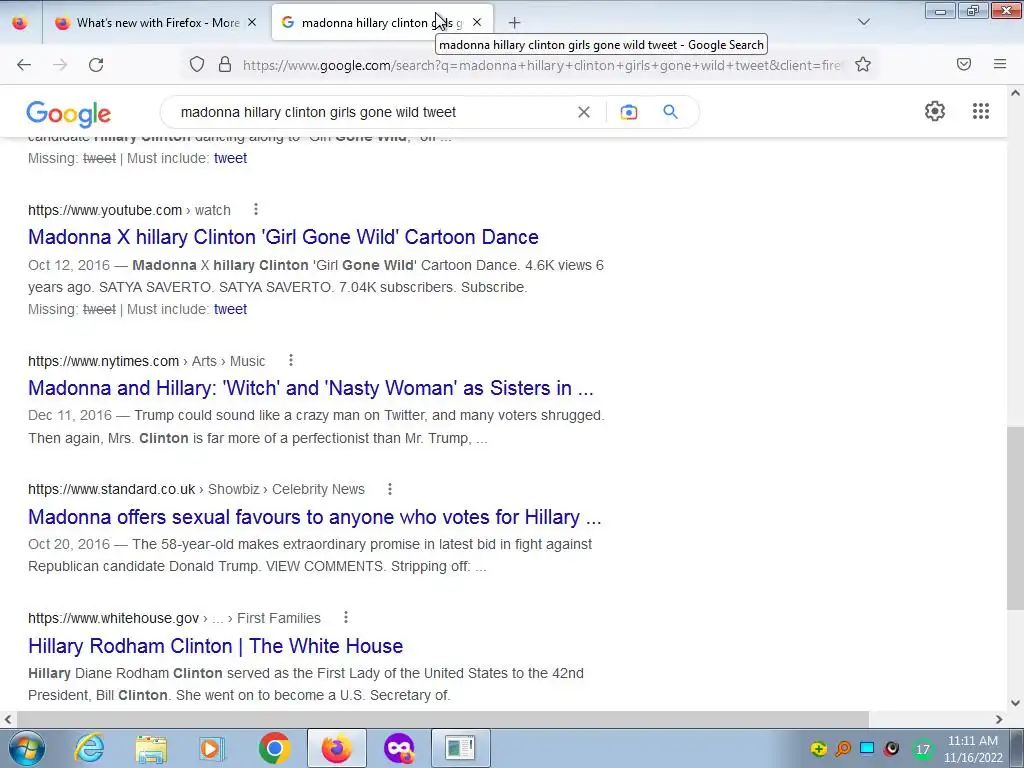Click the horizontal scrollbar at bottom
Viewport: 1024px width, 768px height.
(441, 719)
